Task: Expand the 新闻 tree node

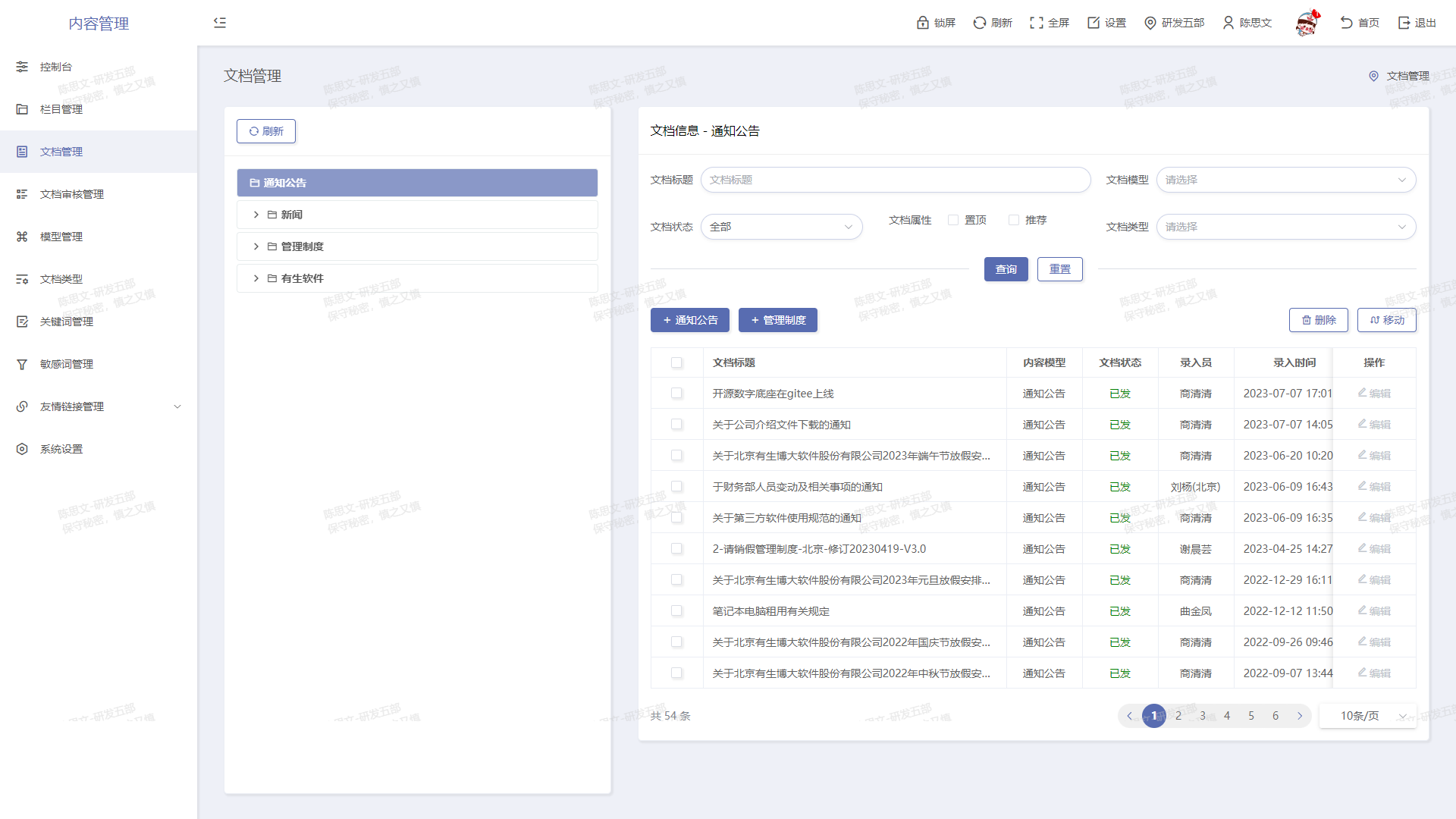Action: (256, 215)
